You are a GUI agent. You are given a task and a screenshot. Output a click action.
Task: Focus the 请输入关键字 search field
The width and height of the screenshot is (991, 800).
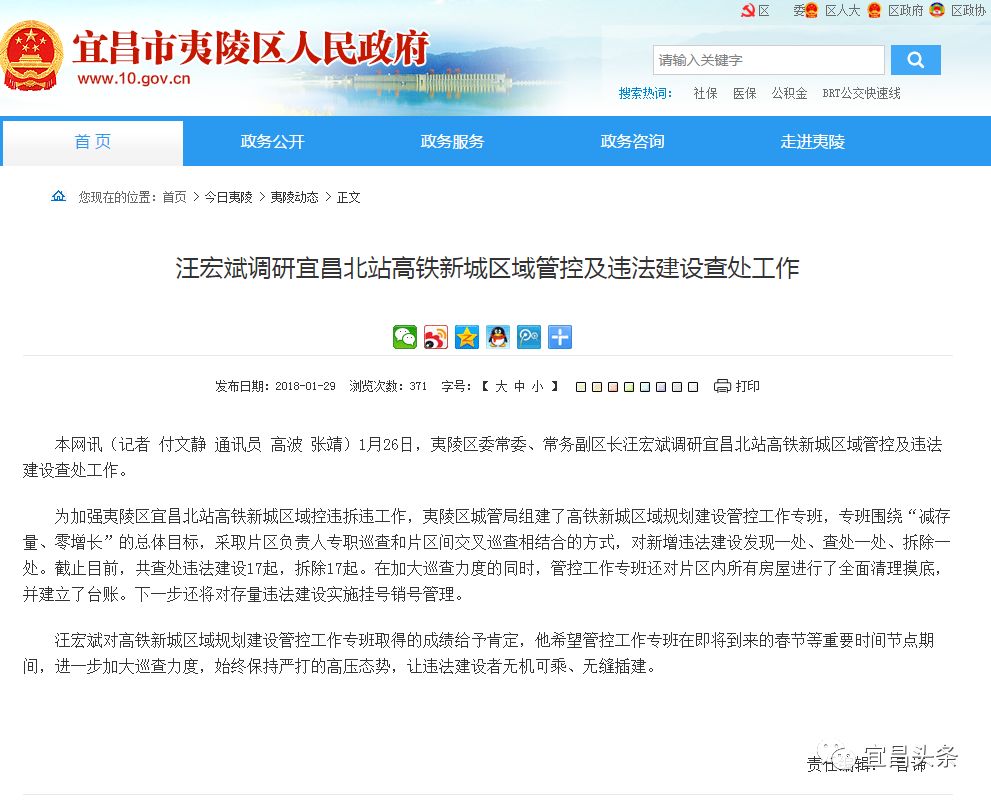(x=769, y=60)
